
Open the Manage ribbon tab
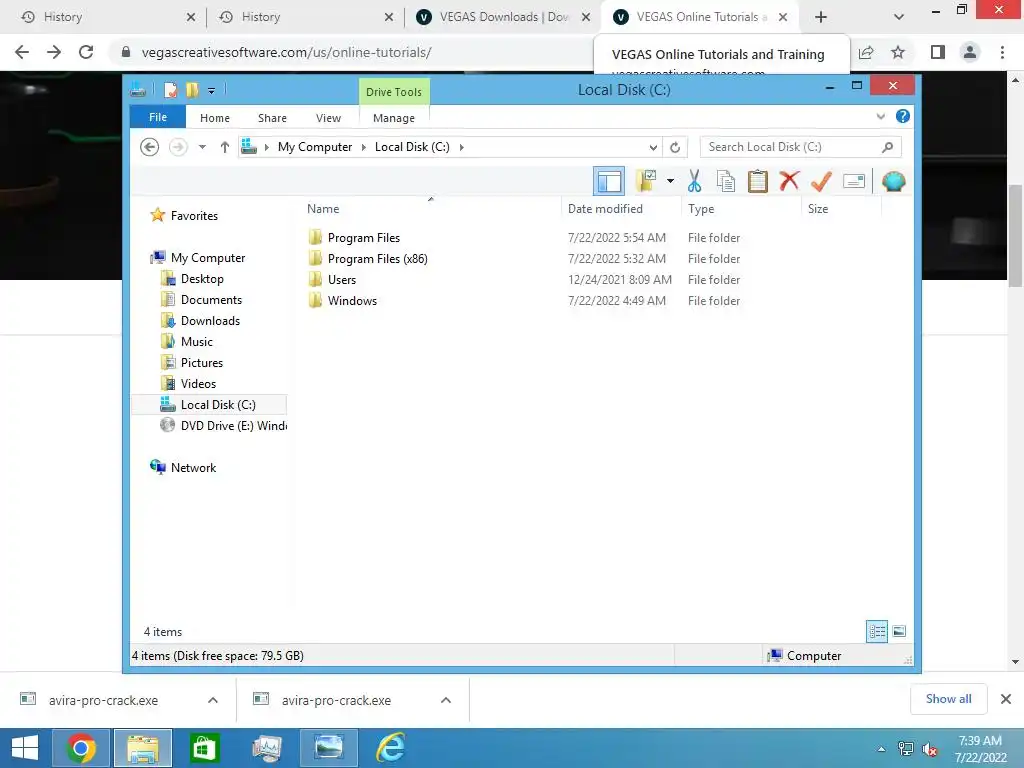(x=394, y=118)
